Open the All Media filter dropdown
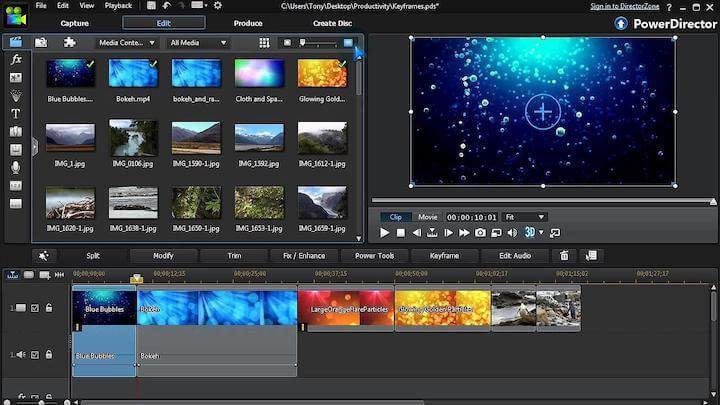720x405 pixels. coord(198,43)
